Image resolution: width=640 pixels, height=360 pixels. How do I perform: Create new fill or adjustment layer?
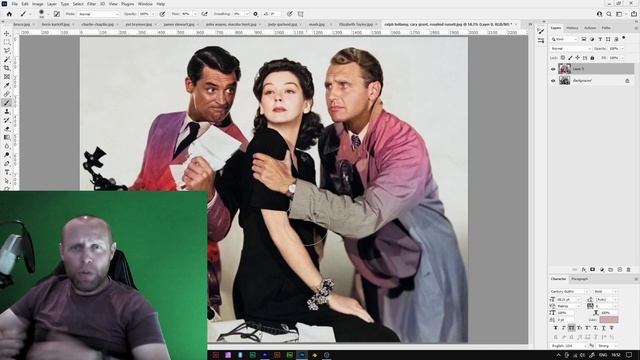coord(602,270)
